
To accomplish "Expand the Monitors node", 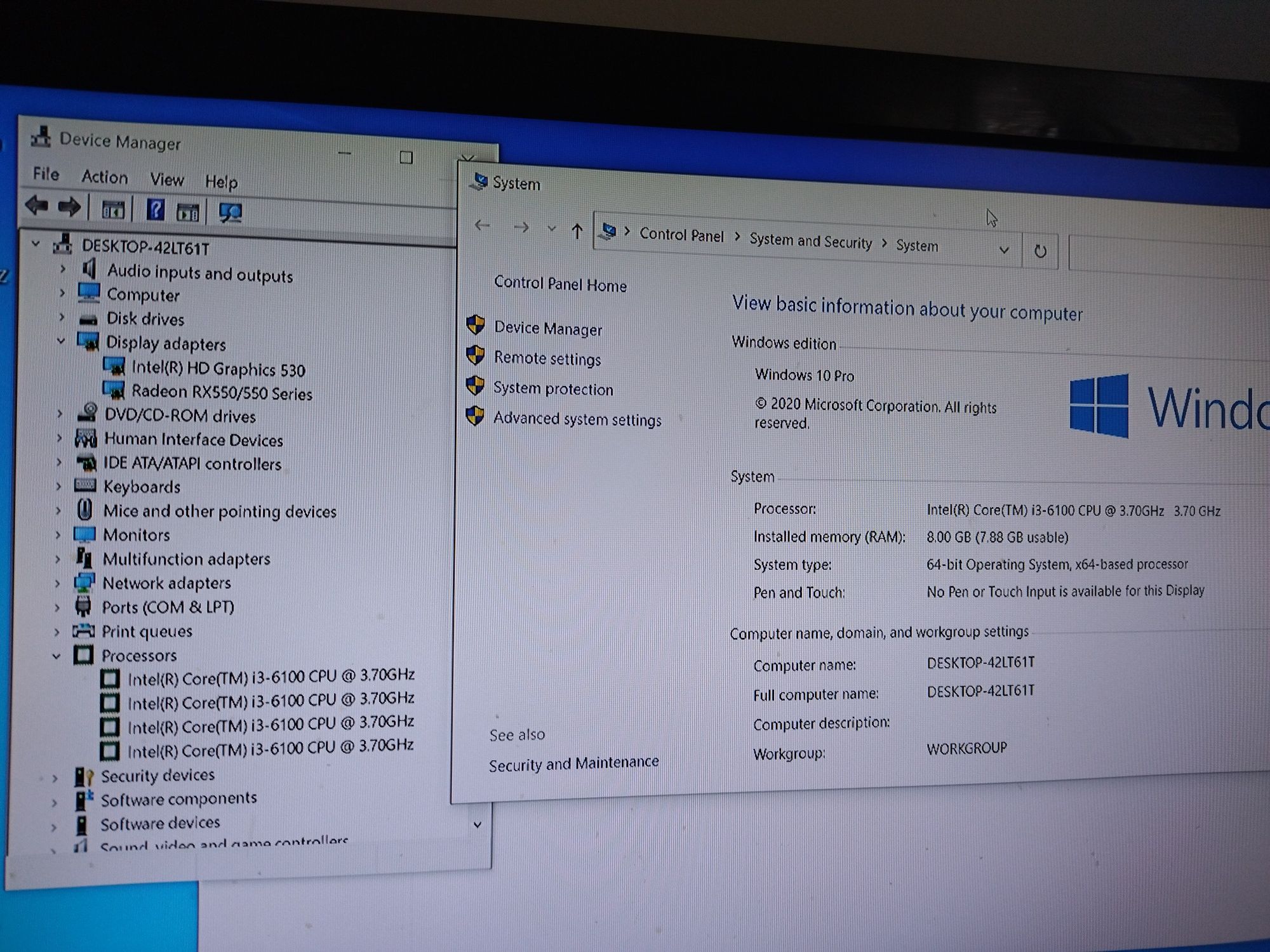I will [58, 534].
